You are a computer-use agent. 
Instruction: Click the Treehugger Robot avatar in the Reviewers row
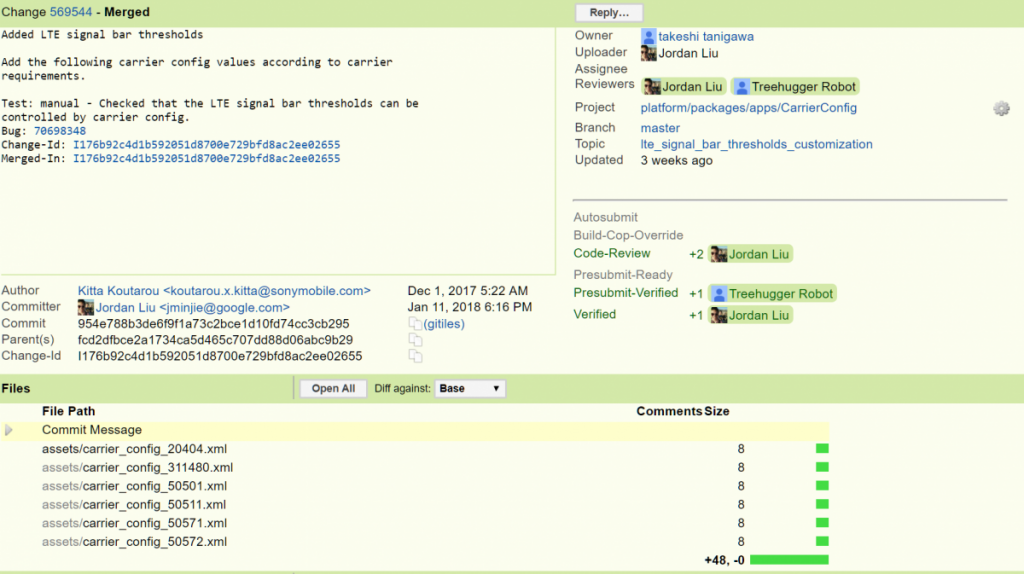[x=741, y=87]
